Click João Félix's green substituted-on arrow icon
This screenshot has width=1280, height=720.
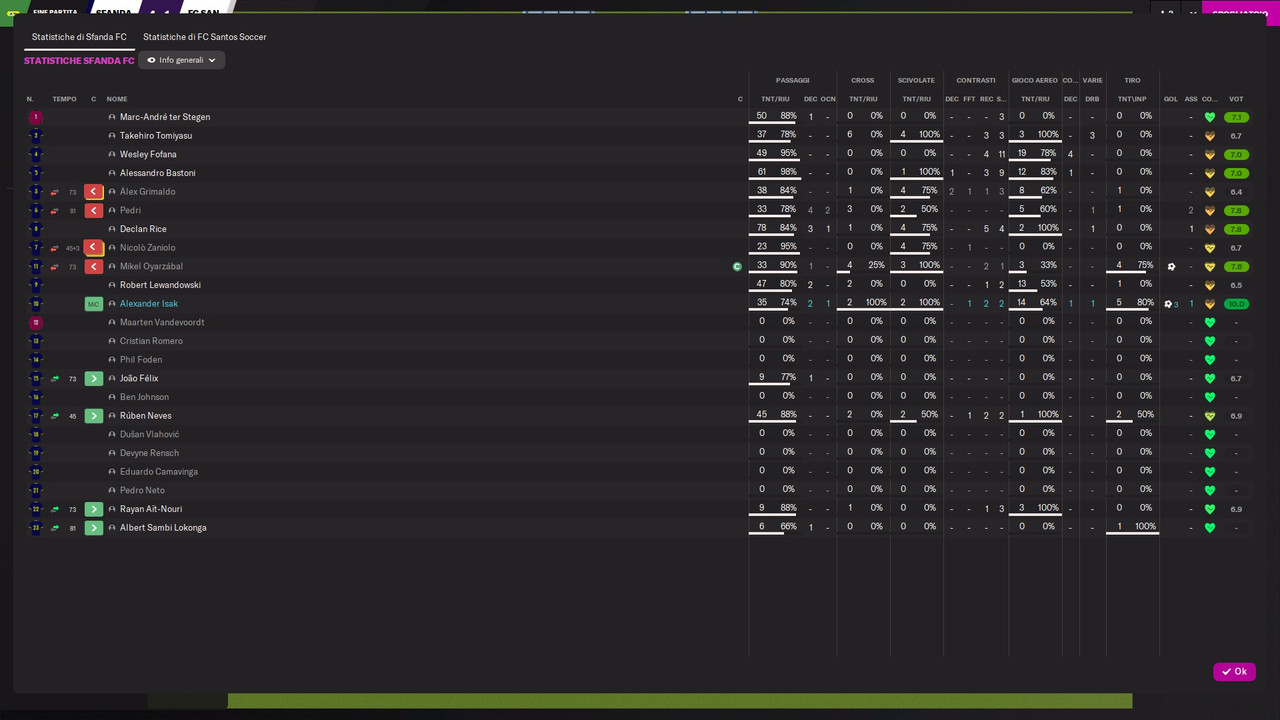pos(94,379)
